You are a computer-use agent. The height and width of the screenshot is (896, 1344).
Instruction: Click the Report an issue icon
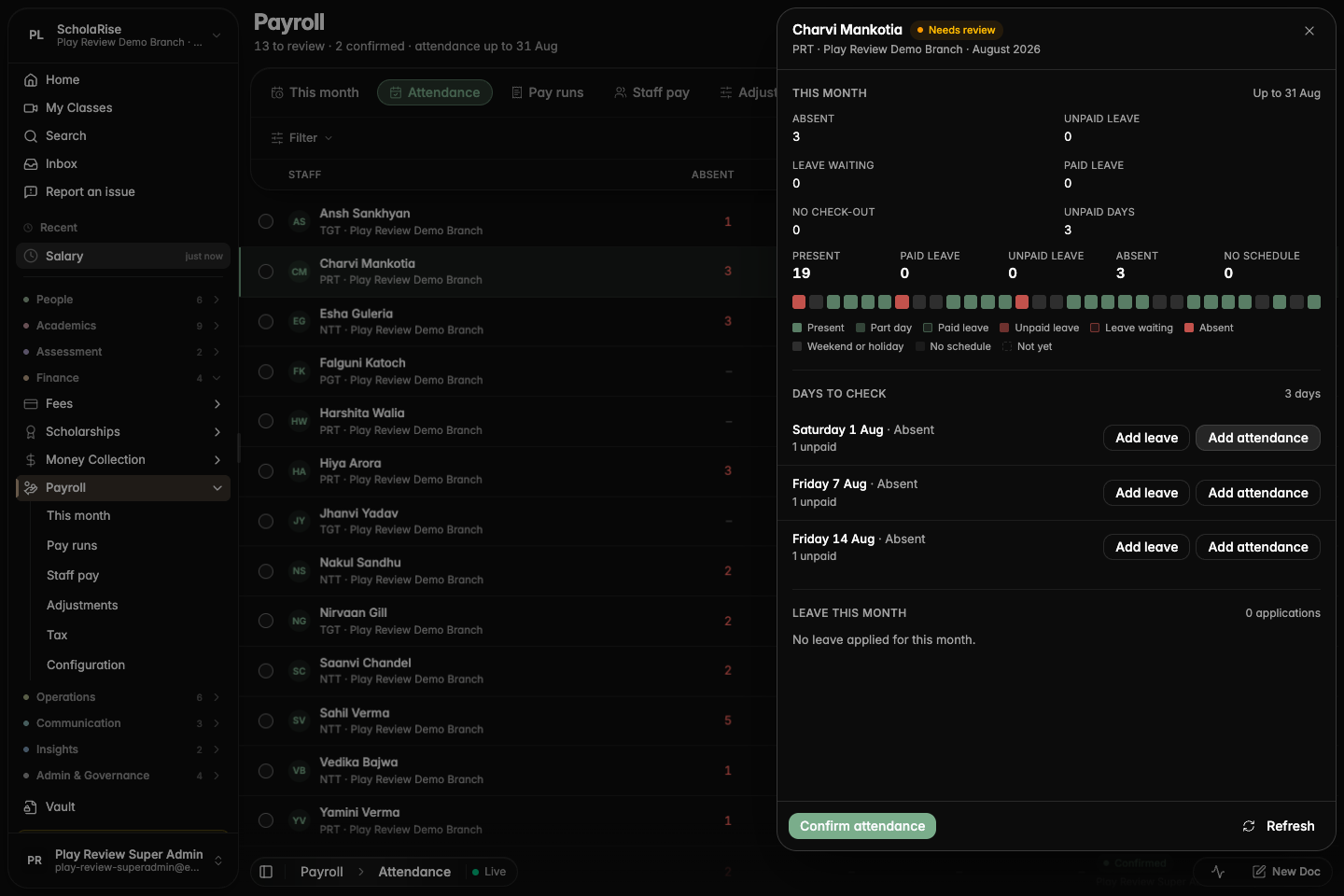(31, 192)
